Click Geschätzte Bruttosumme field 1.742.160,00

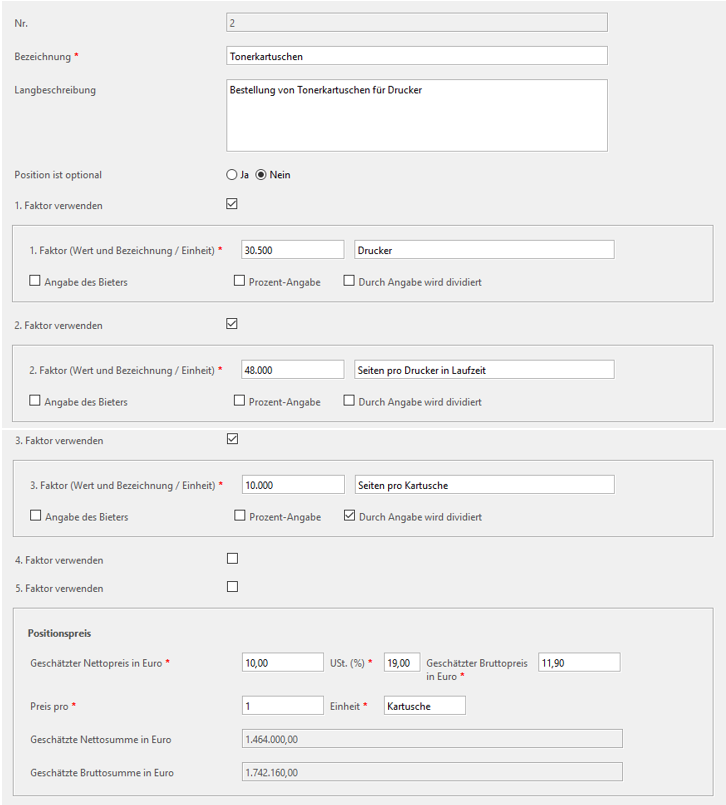pos(432,772)
